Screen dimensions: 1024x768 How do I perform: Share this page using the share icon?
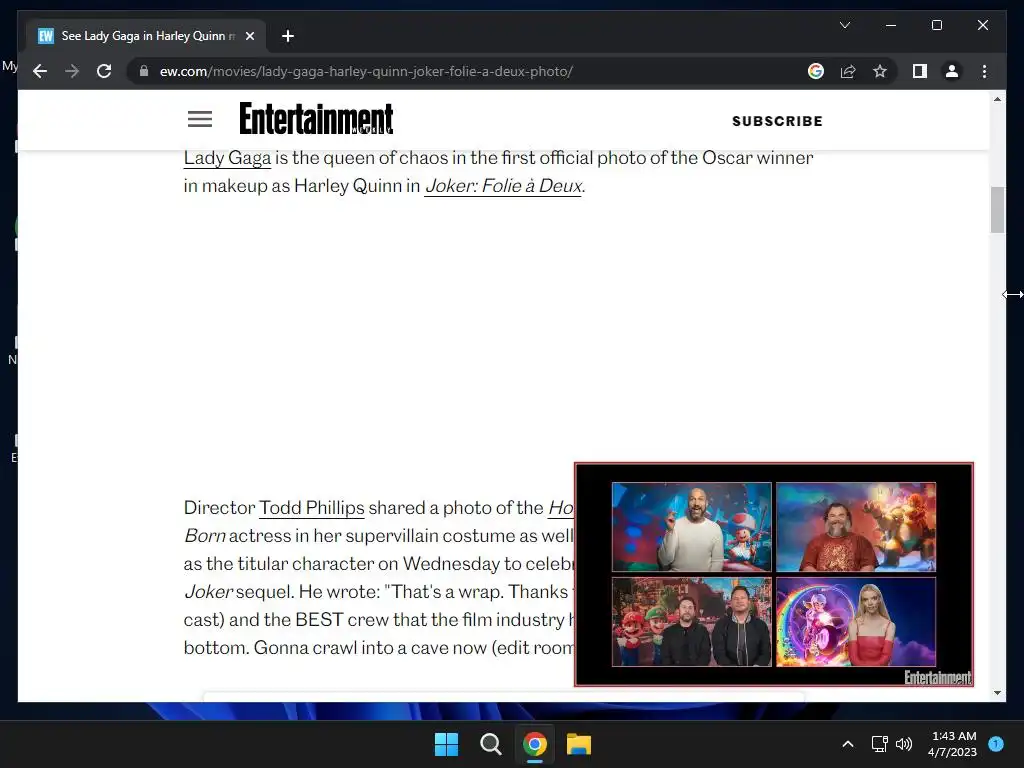848,71
